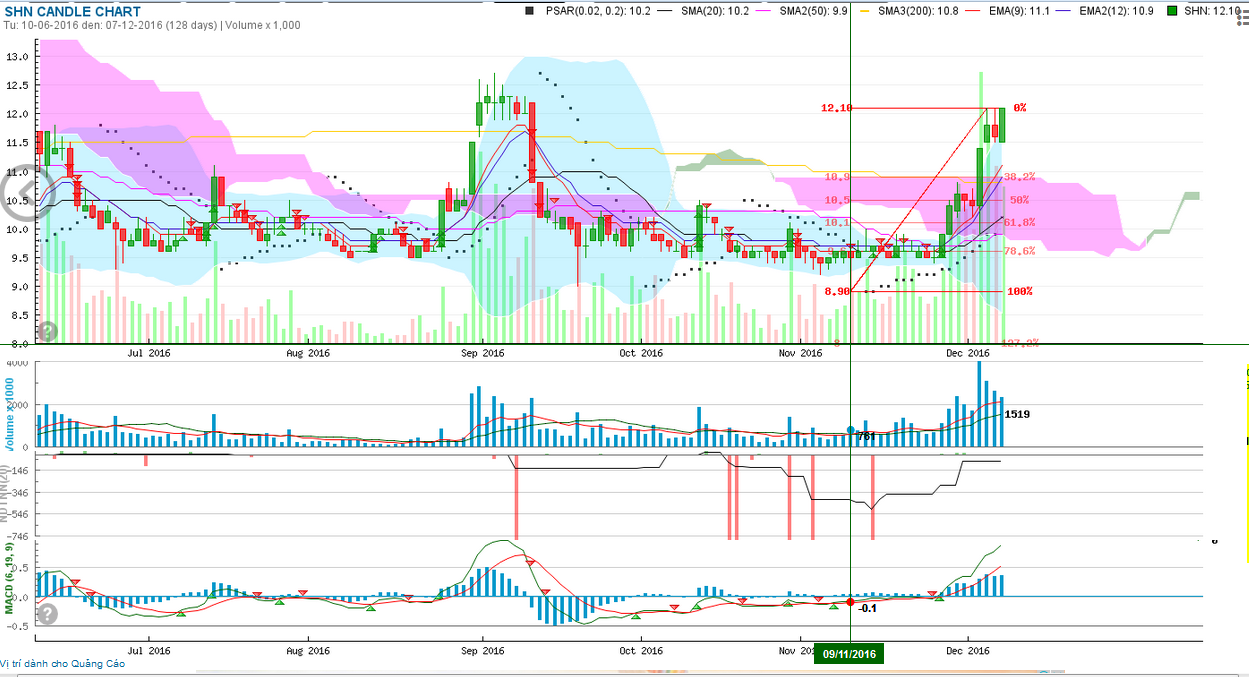Image resolution: width=1249 pixels, height=677 pixels.
Task: Click the black PSAR legend square marker
Action: (530, 11)
